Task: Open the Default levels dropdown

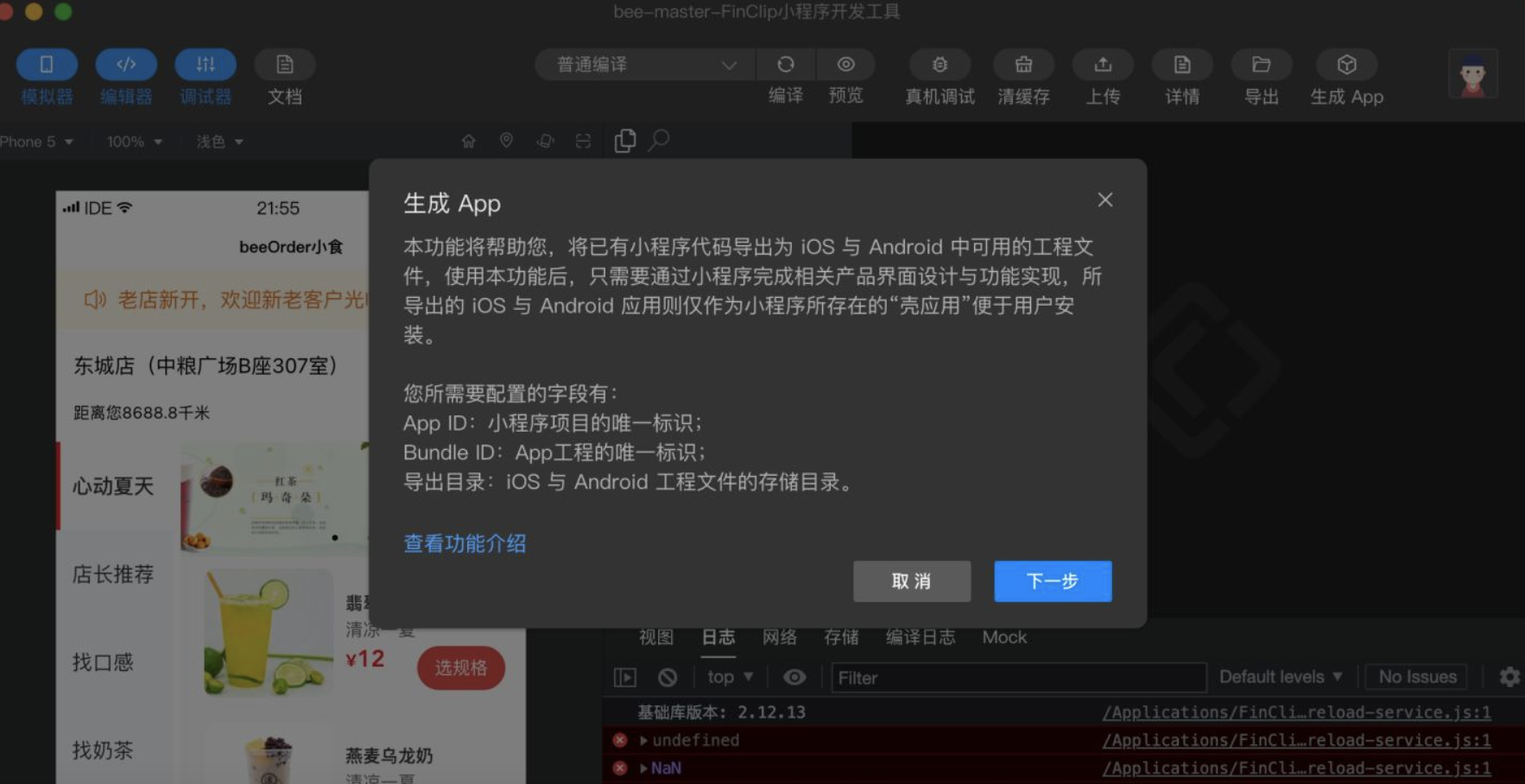Action: (x=1281, y=677)
